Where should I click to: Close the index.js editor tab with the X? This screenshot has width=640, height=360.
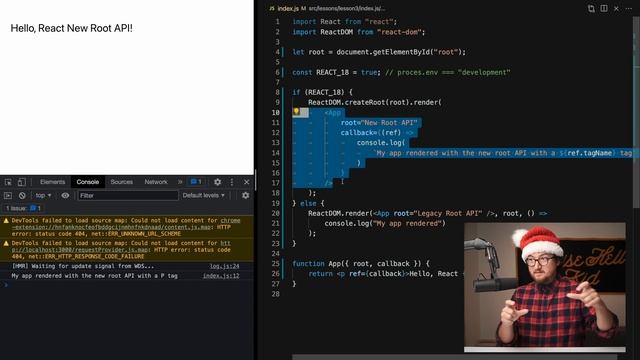pyautogui.click(x=616, y=8)
